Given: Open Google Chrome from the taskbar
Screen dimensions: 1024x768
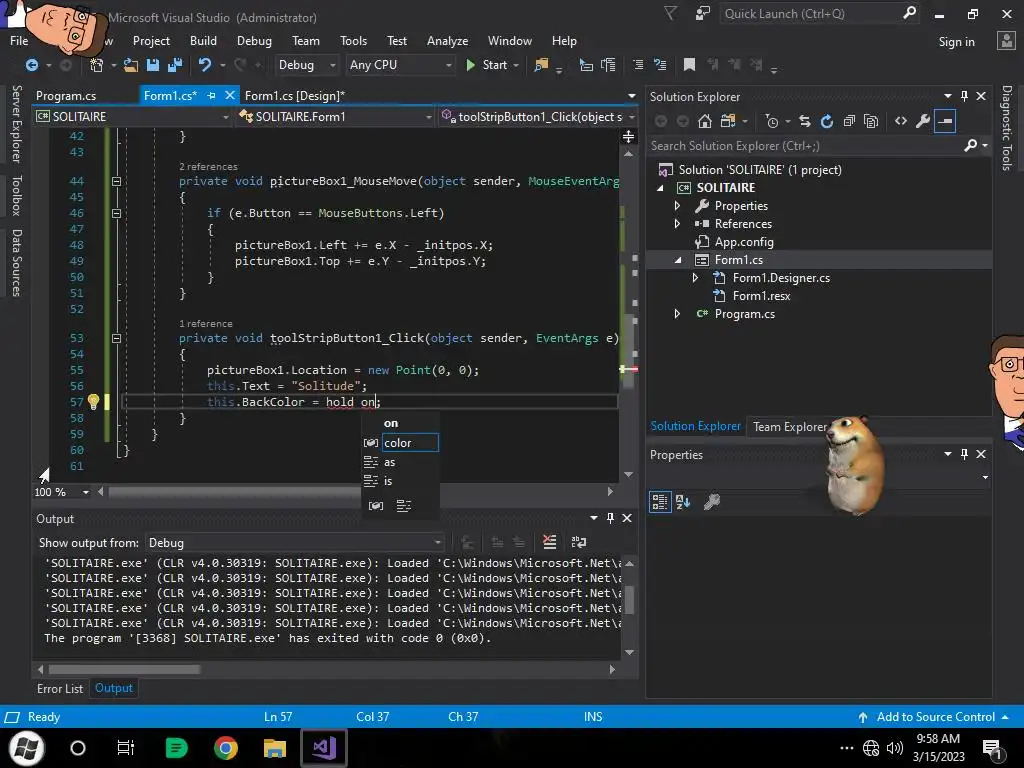Looking at the screenshot, I should coord(225,748).
